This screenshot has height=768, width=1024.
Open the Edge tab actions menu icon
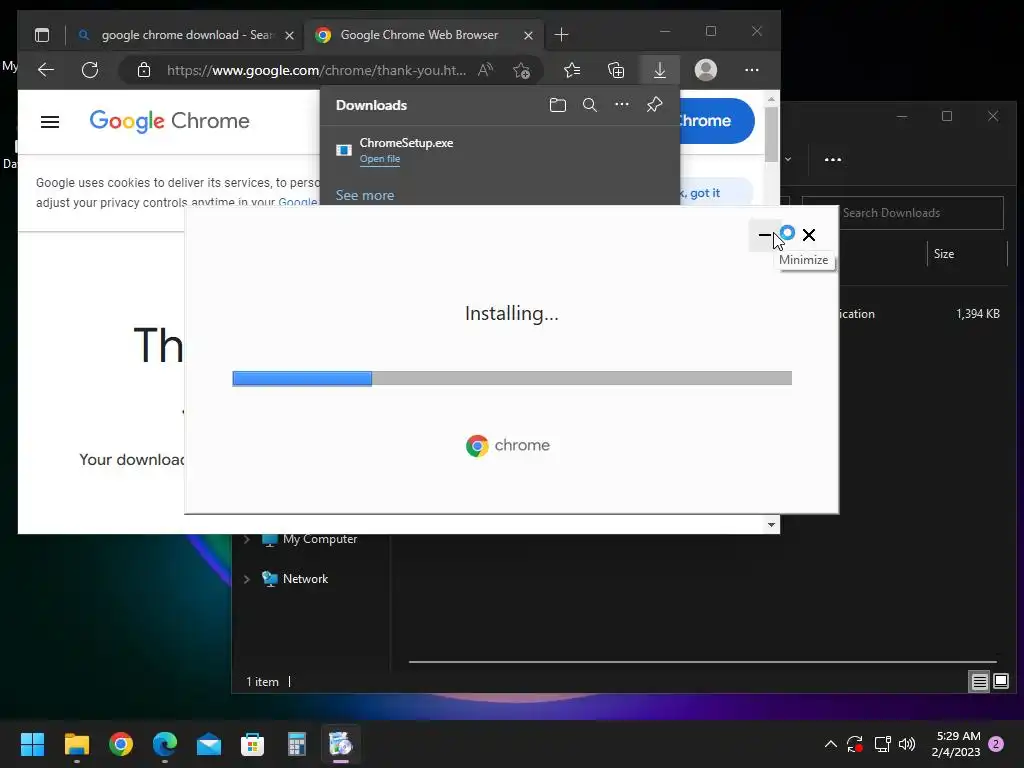(x=42, y=35)
